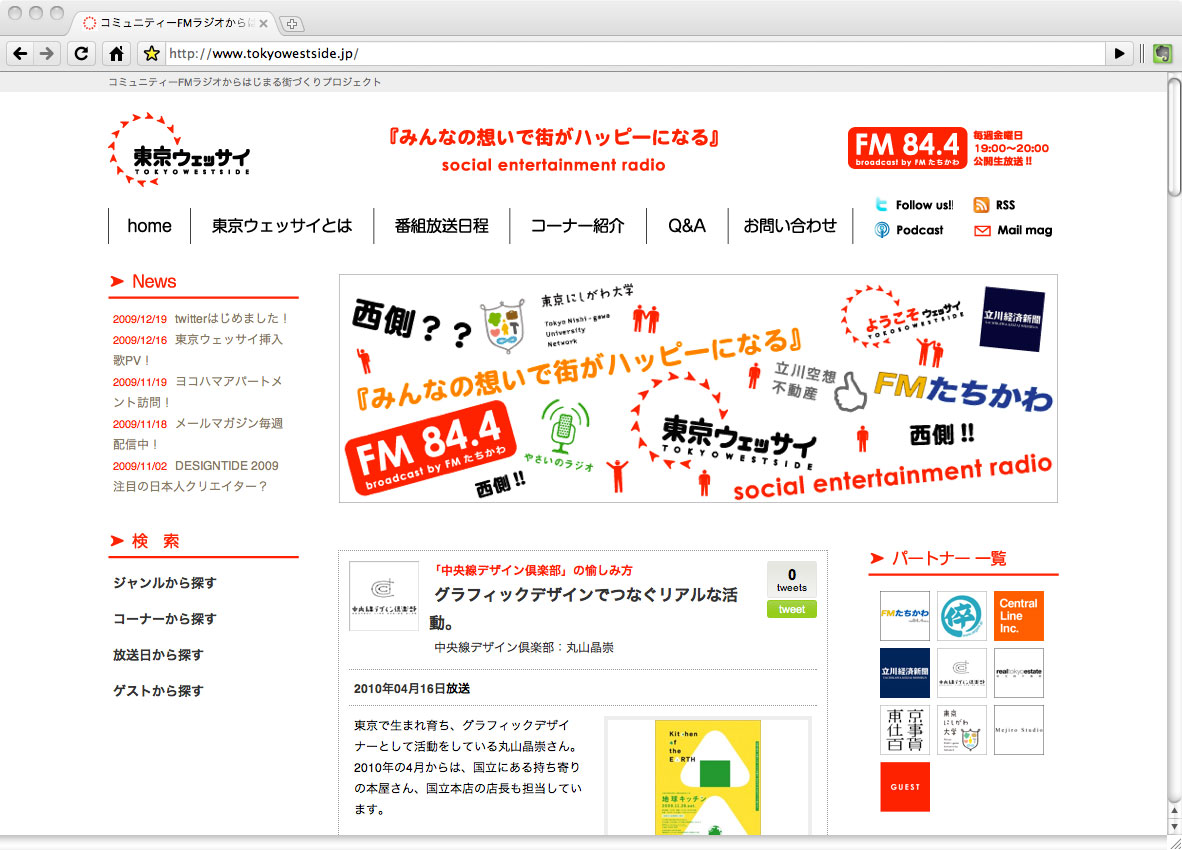Screen dimensions: 1182x850
Task: Select ジャンルから探す search option
Action: [164, 582]
